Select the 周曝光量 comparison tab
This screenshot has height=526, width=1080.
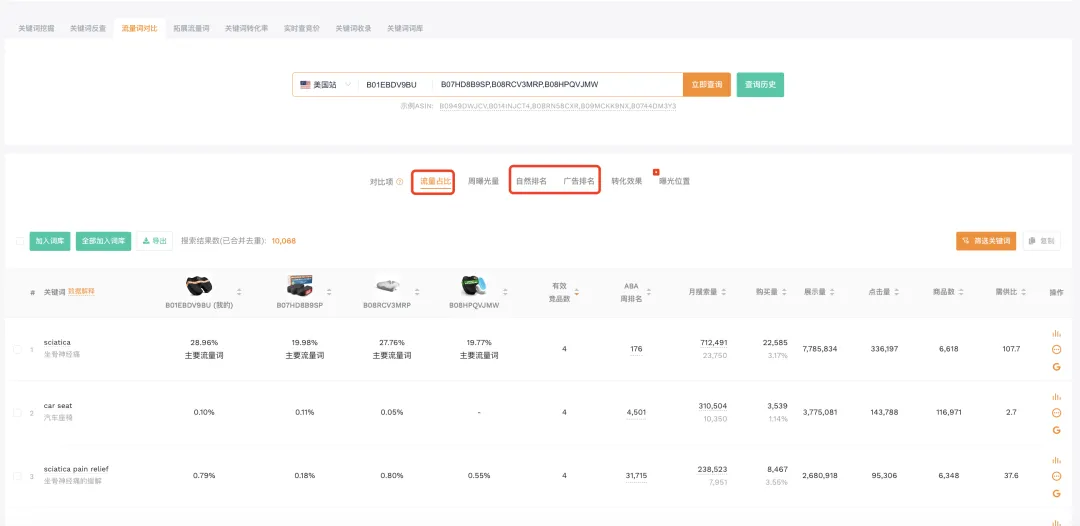[483, 182]
